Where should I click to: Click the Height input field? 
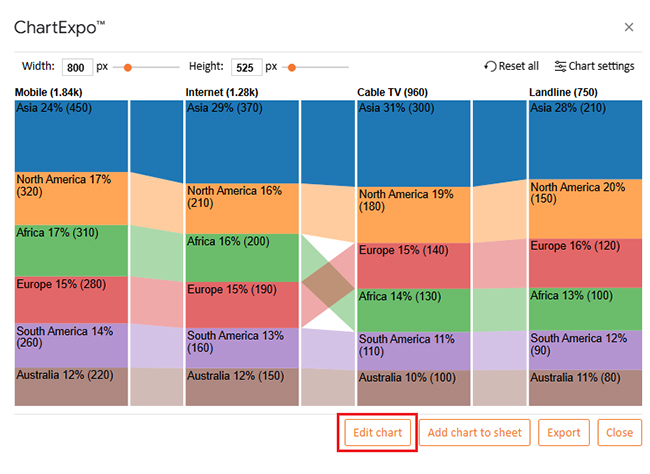click(x=245, y=68)
